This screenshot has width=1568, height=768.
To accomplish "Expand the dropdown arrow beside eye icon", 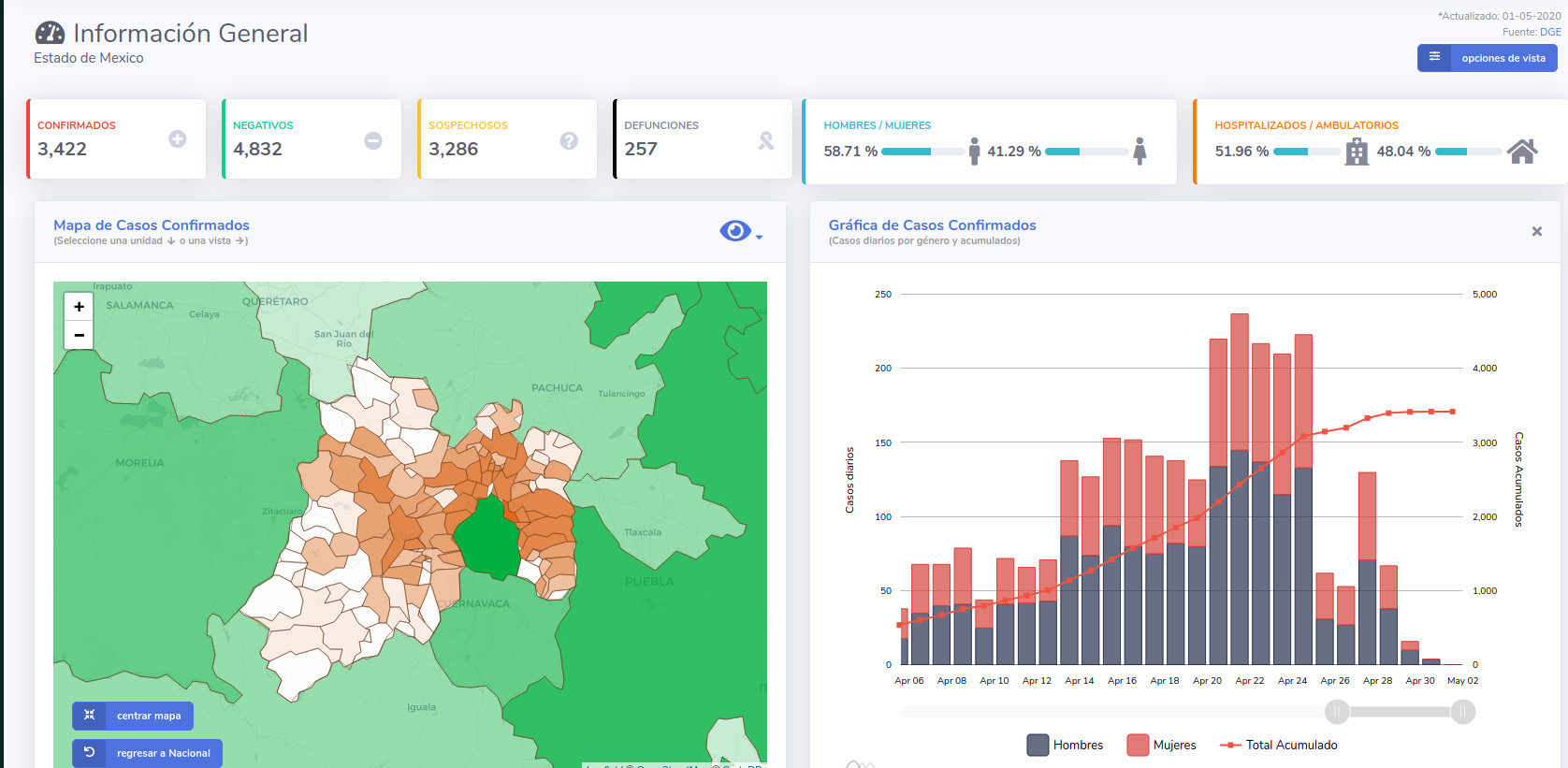I will (x=759, y=237).
